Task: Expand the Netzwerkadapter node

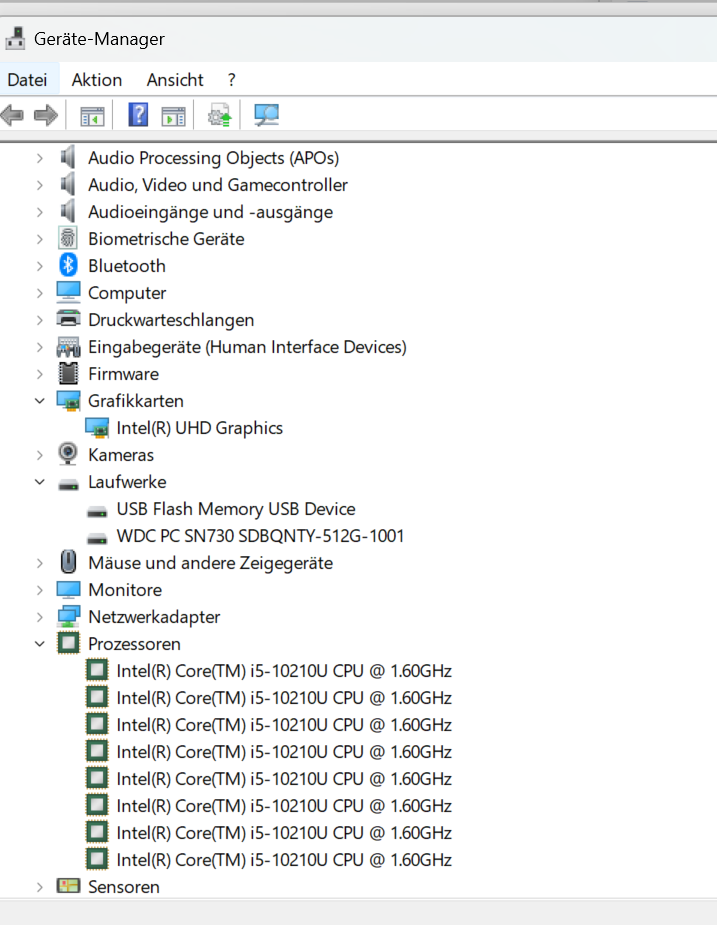Action: (x=40, y=617)
